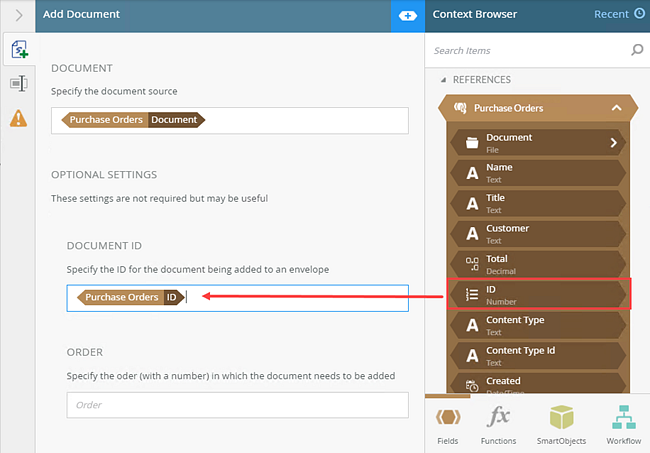This screenshot has height=453, width=650.
Task: Collapse the REFERENCES section
Action: (443, 80)
